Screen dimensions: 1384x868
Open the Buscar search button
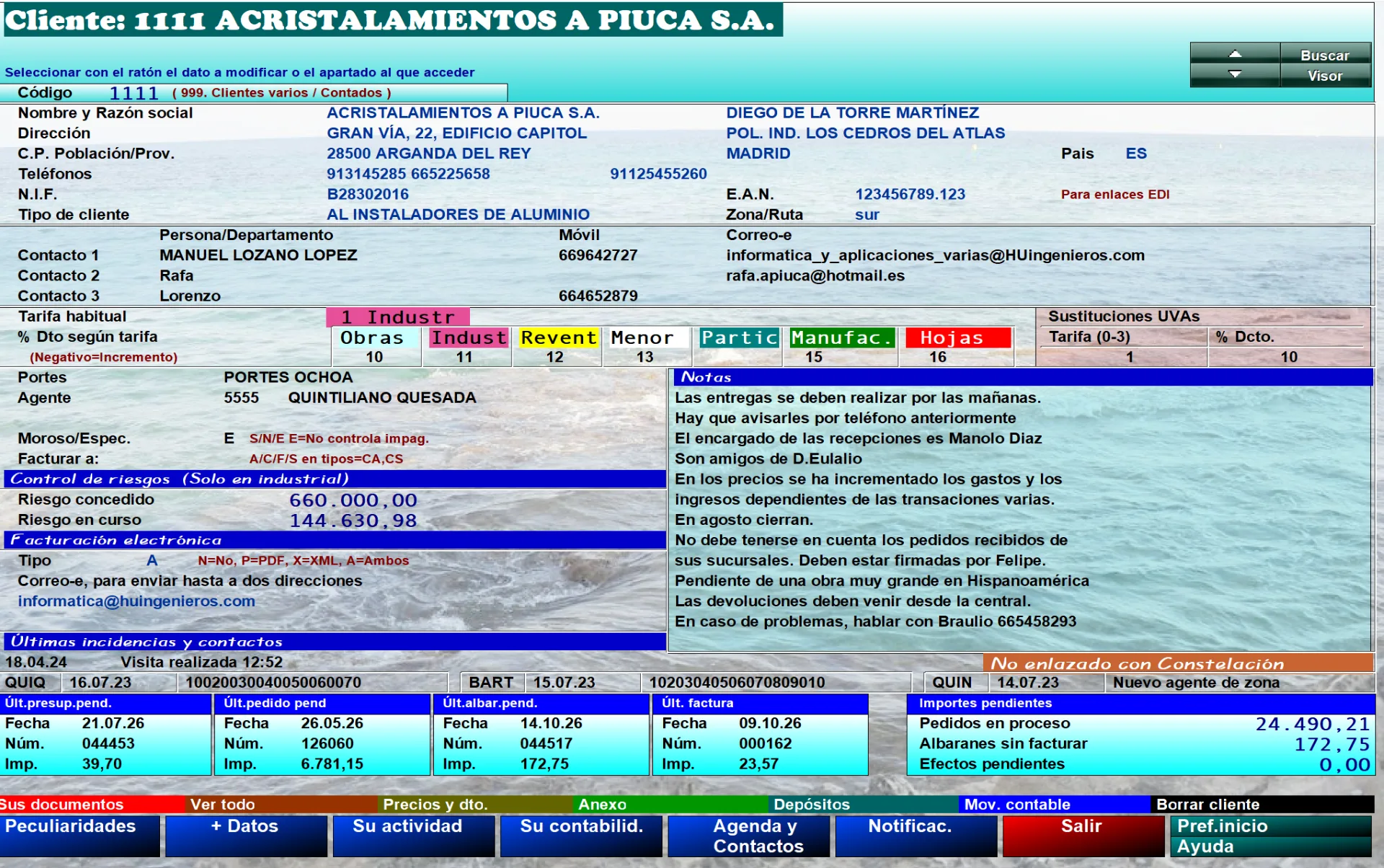(1325, 54)
